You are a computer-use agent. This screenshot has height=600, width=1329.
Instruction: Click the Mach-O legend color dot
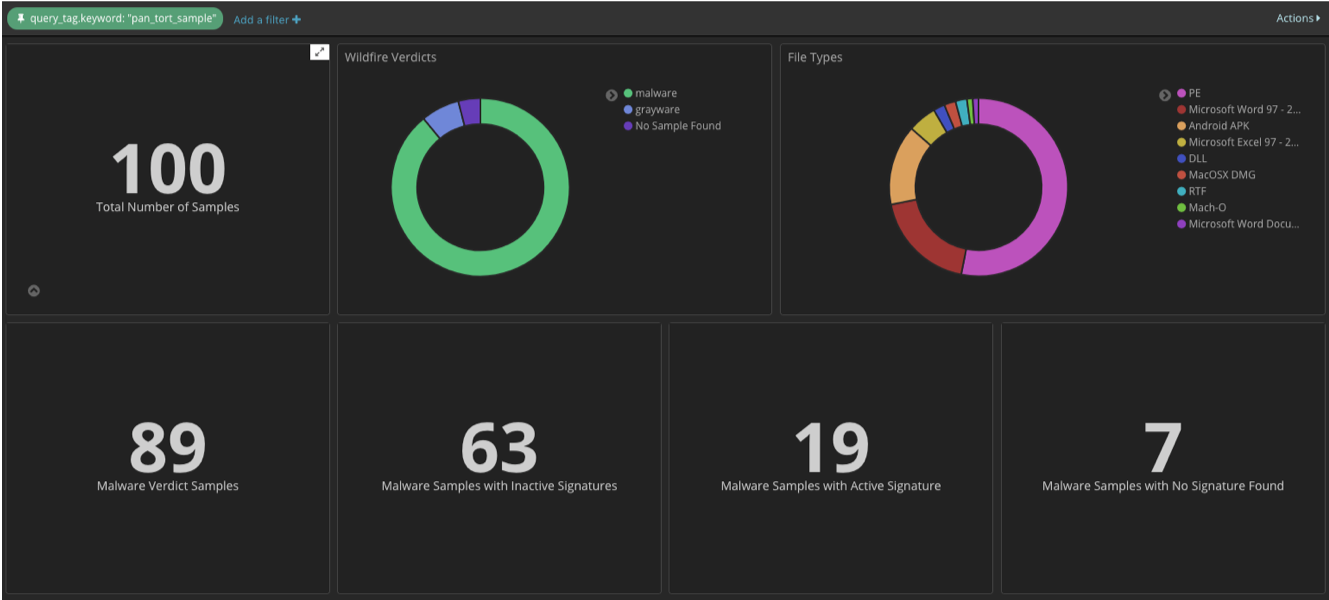(x=1181, y=208)
